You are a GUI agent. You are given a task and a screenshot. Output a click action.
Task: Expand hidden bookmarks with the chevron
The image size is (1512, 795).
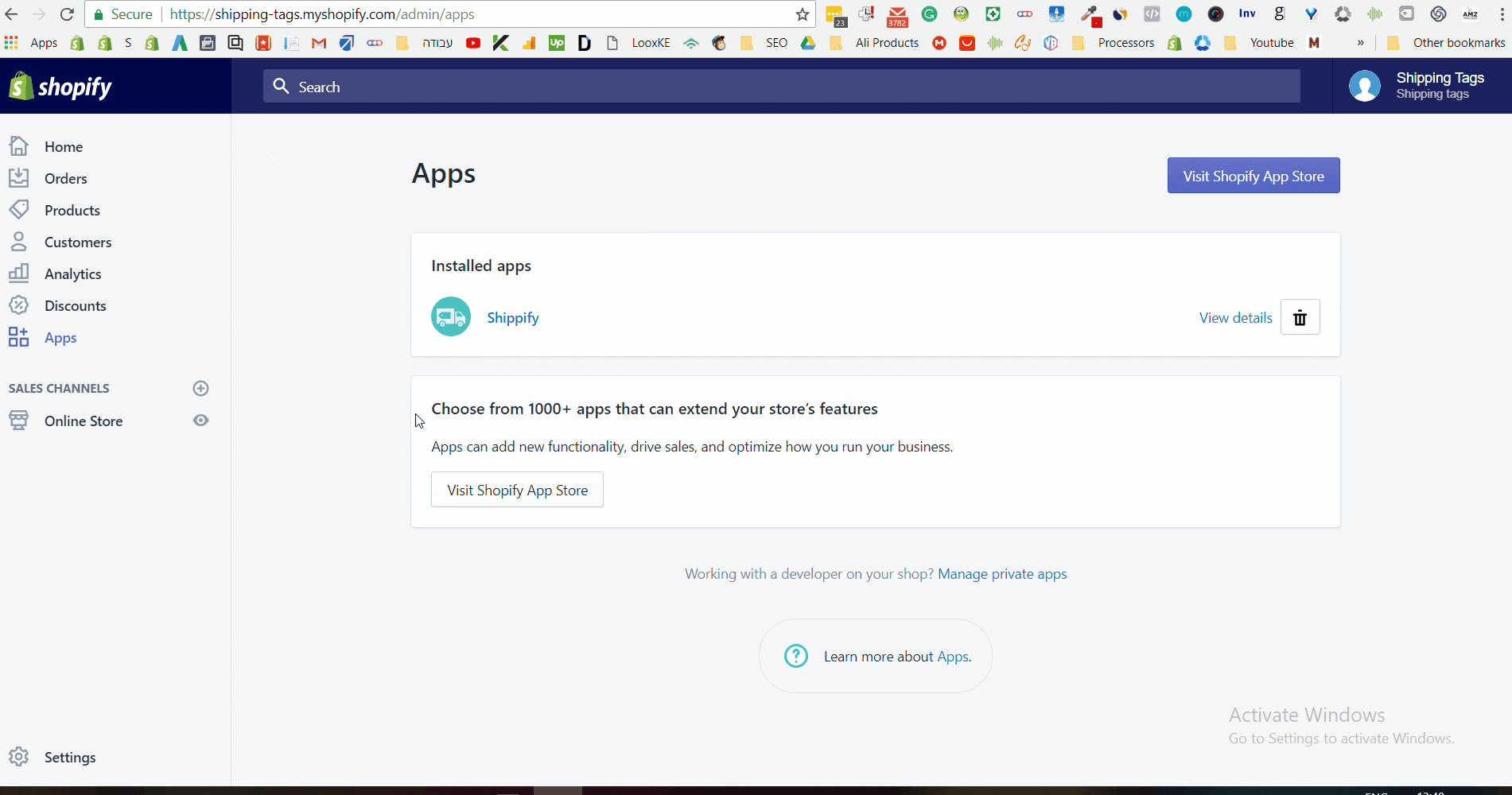coord(1361,43)
